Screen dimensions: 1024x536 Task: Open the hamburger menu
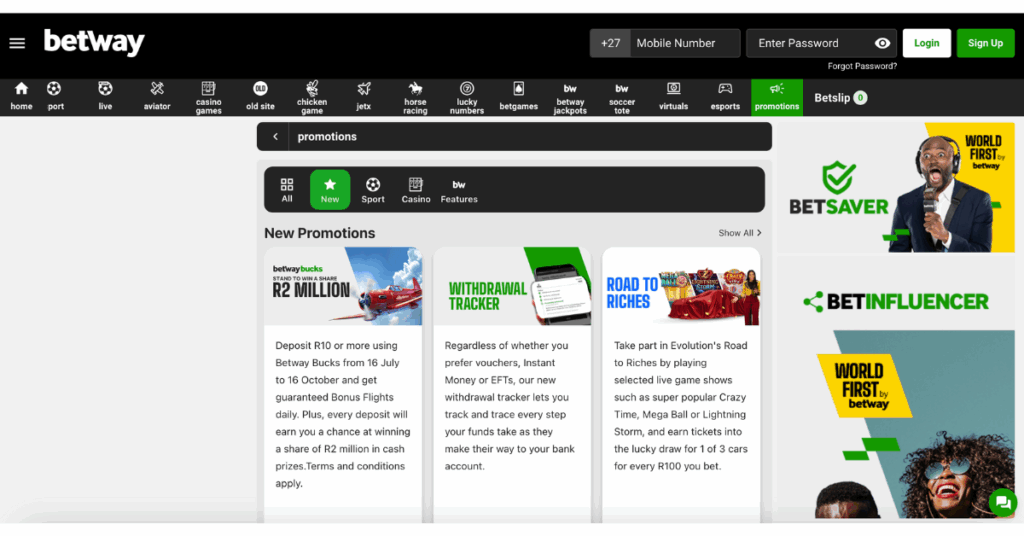tap(17, 43)
